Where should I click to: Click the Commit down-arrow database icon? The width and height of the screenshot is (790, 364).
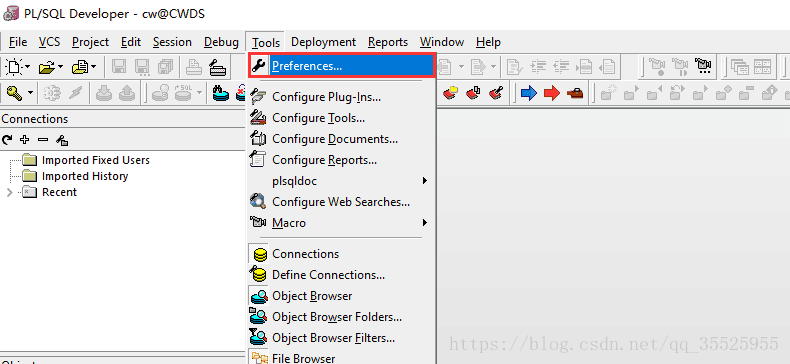tap(104, 93)
